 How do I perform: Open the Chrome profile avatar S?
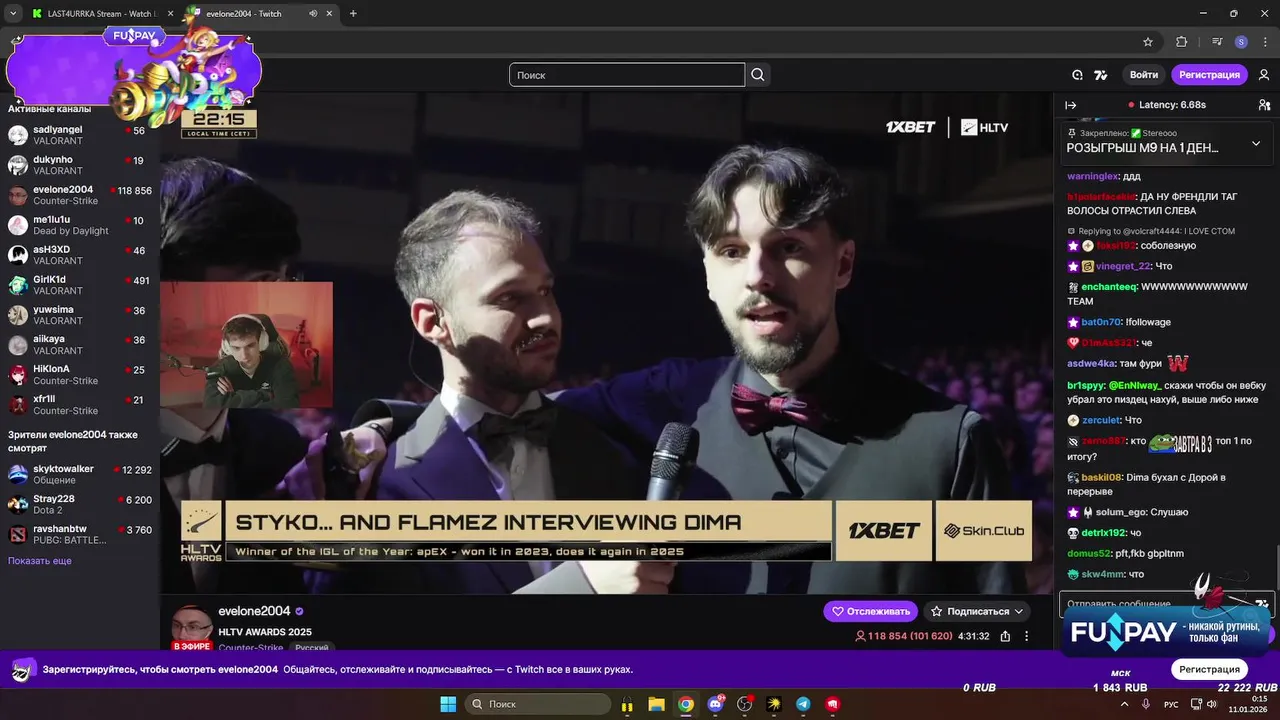pyautogui.click(x=1241, y=42)
